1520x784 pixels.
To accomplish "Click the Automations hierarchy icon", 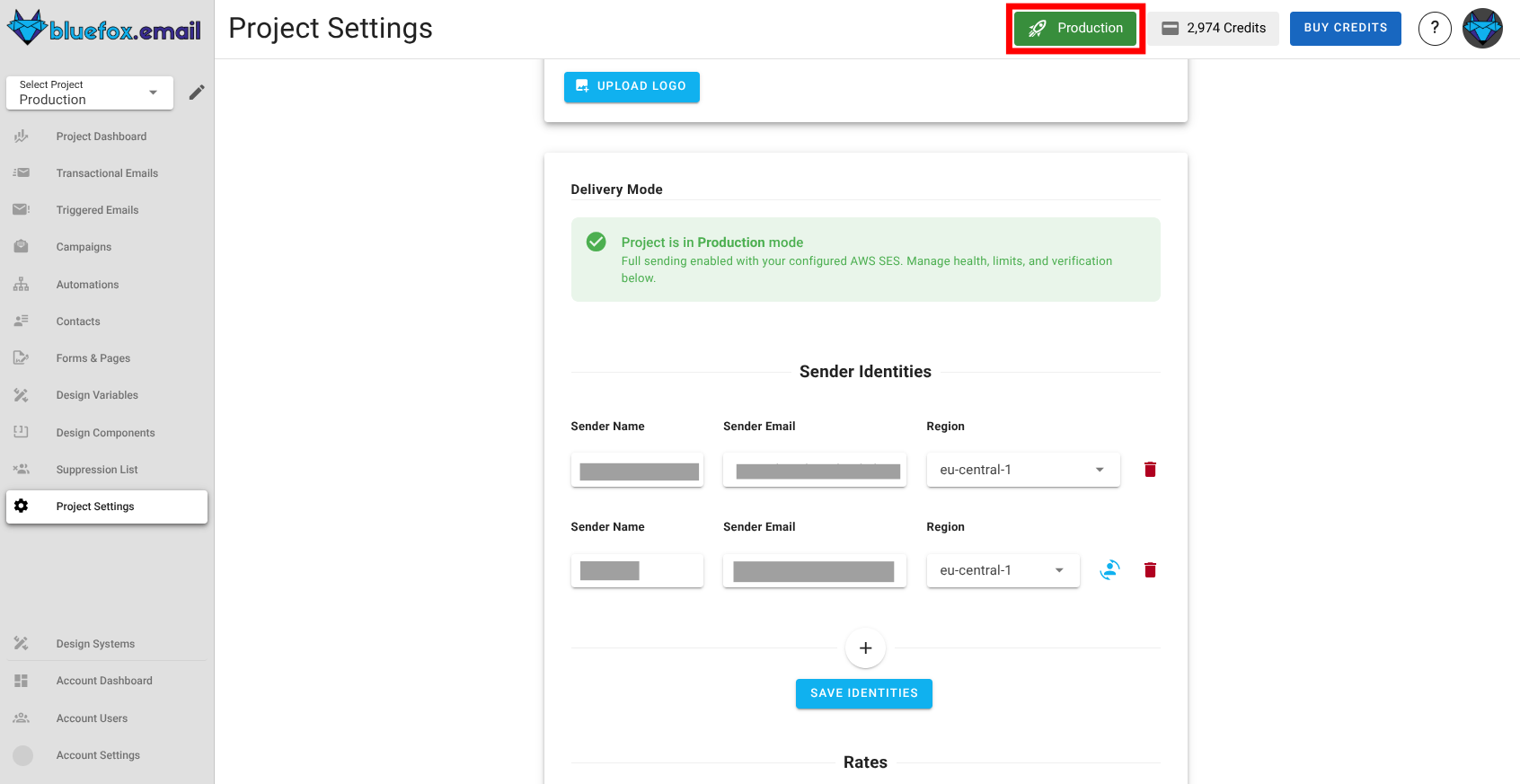I will [22, 284].
